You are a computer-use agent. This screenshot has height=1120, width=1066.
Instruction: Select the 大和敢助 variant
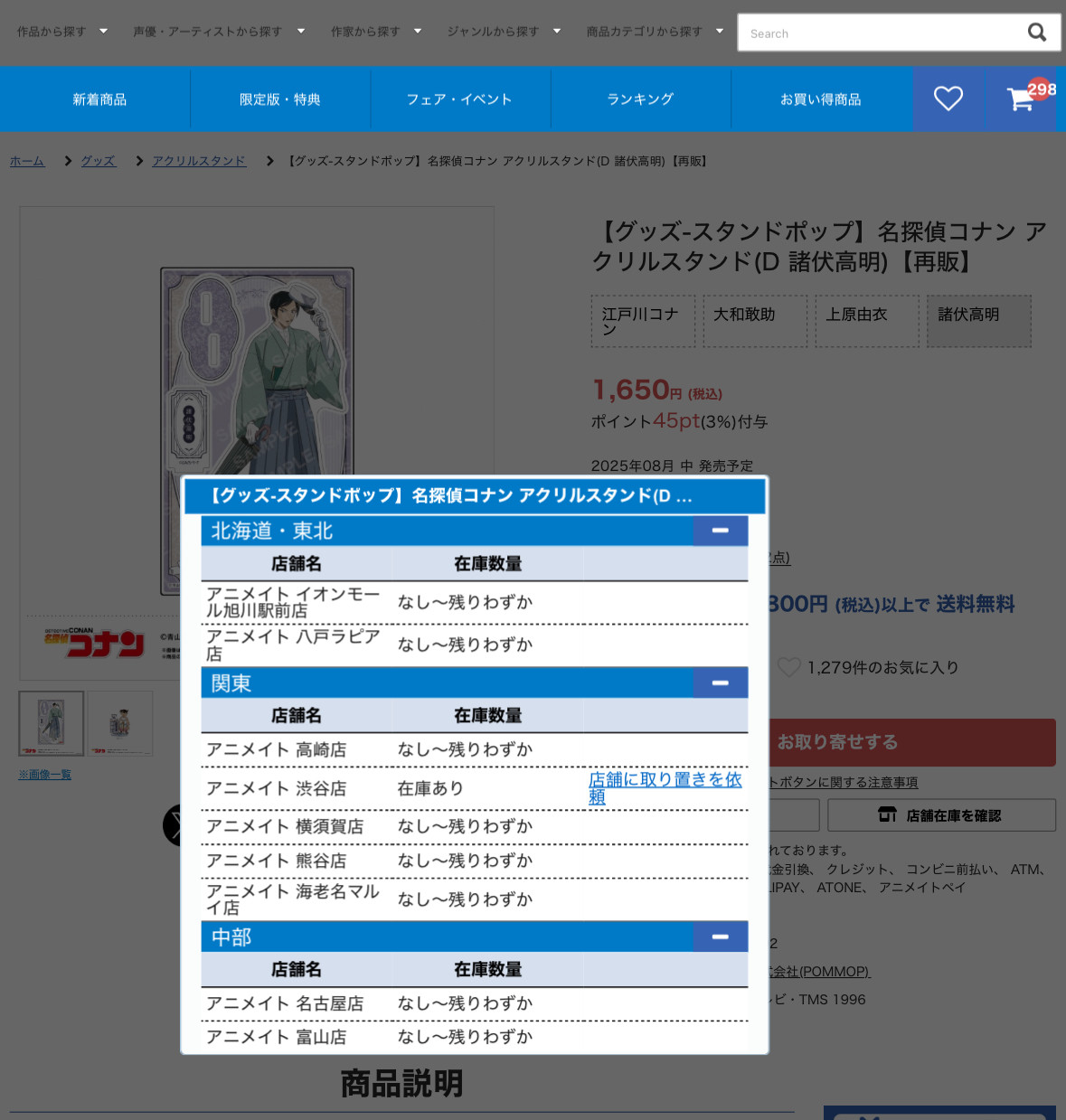pos(755,321)
